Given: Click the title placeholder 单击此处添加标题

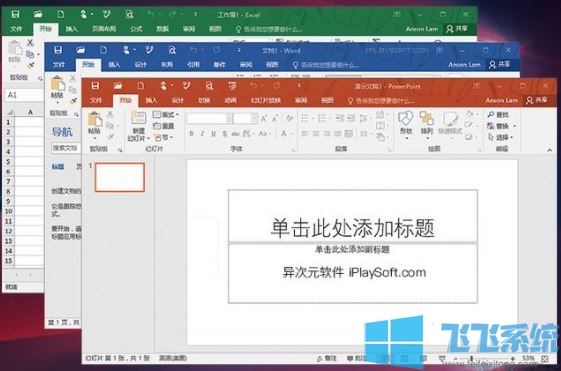Looking at the screenshot, I should 352,228.
